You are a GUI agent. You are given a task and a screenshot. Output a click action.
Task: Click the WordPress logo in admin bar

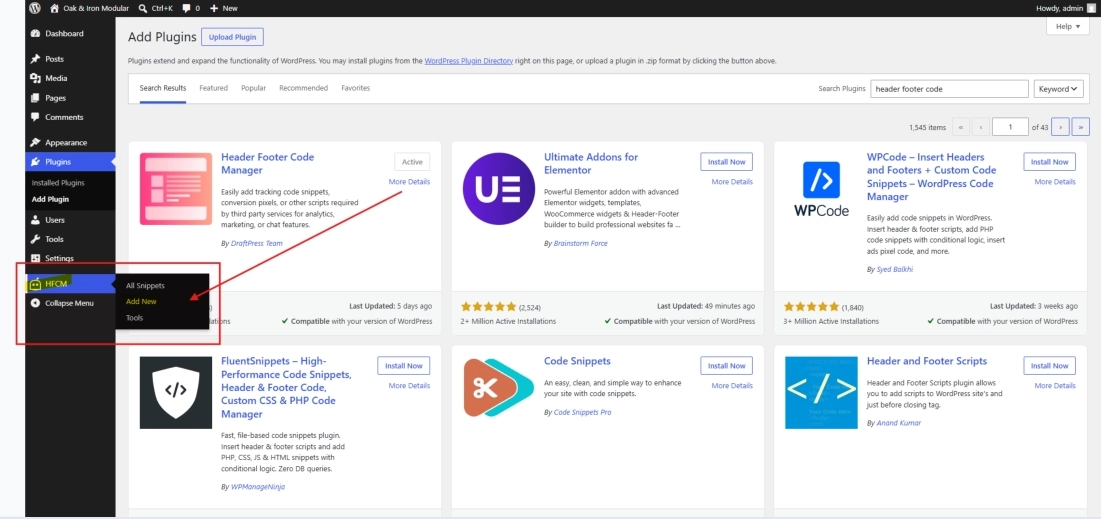coord(35,8)
